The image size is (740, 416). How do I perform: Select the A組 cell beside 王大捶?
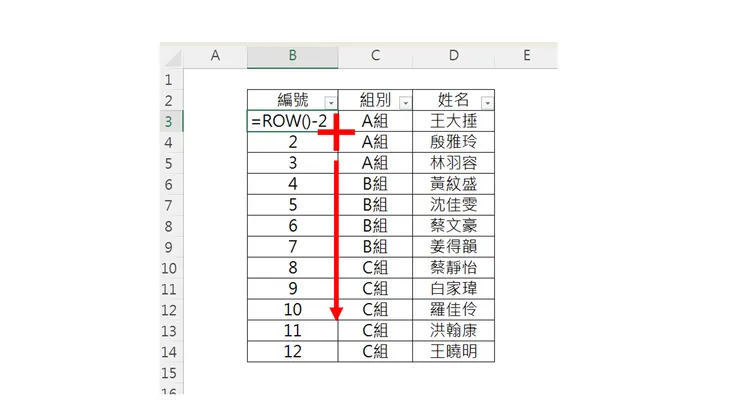(375, 121)
